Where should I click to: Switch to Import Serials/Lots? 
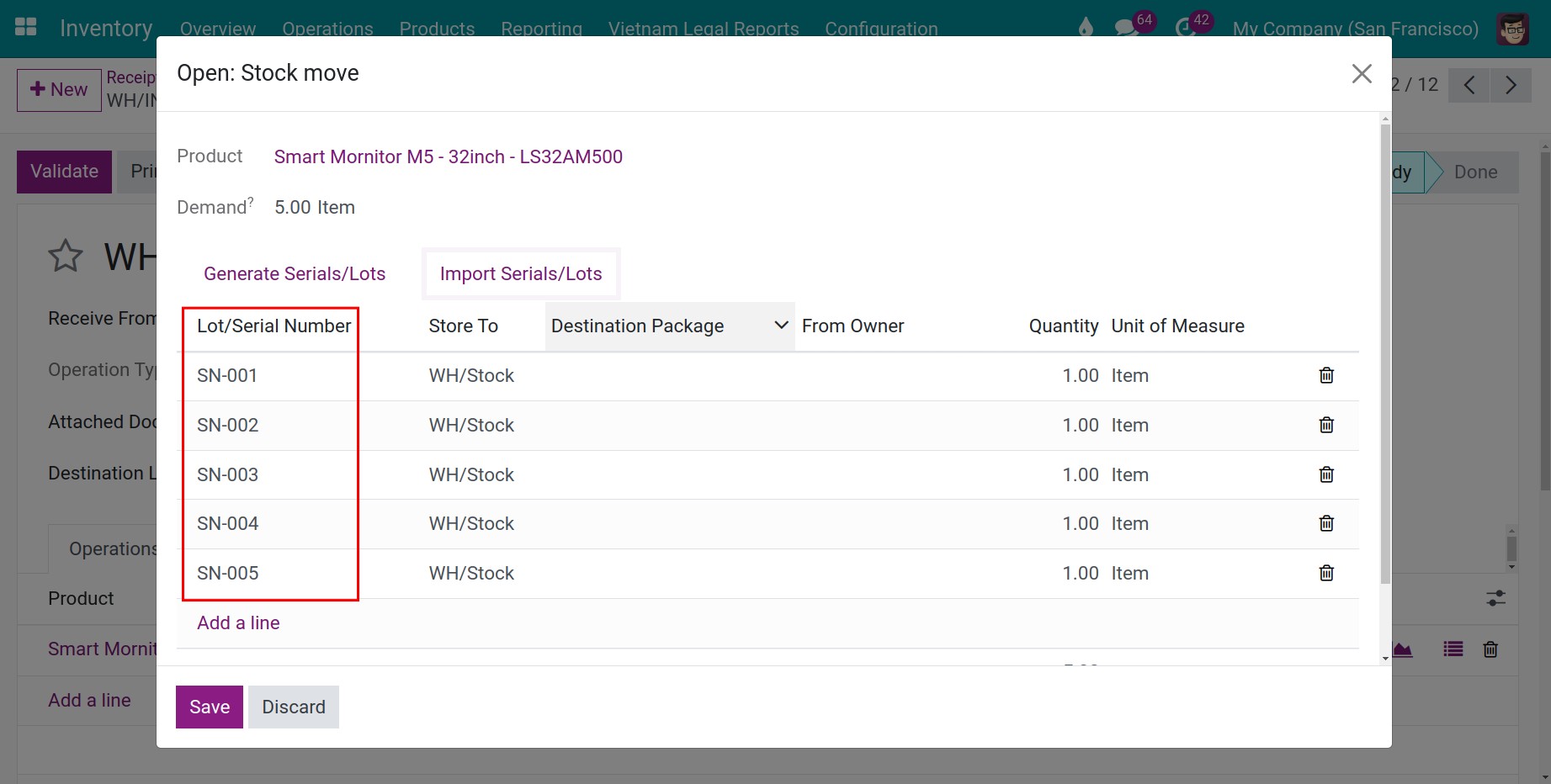pyautogui.click(x=521, y=273)
